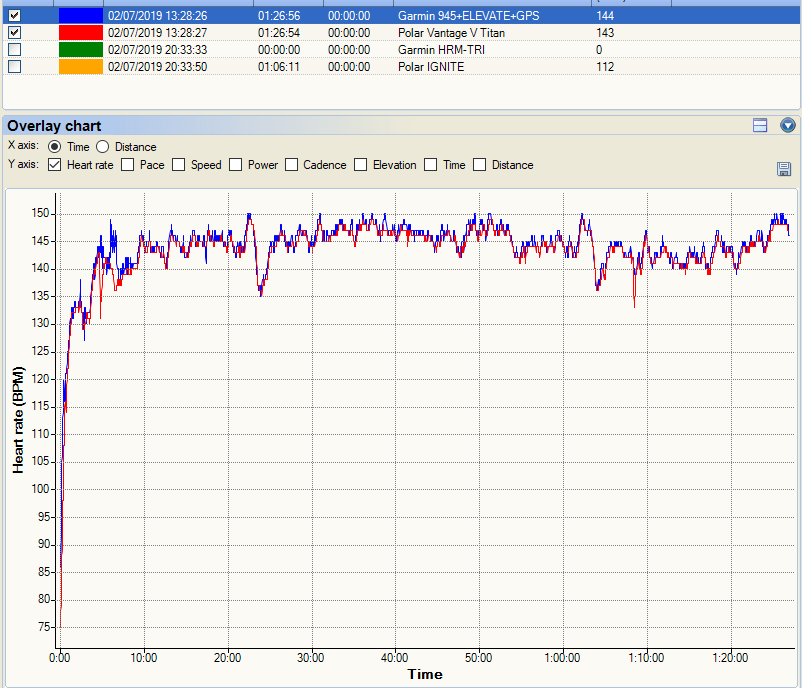Click the average heart rate value '144'

coord(605,16)
